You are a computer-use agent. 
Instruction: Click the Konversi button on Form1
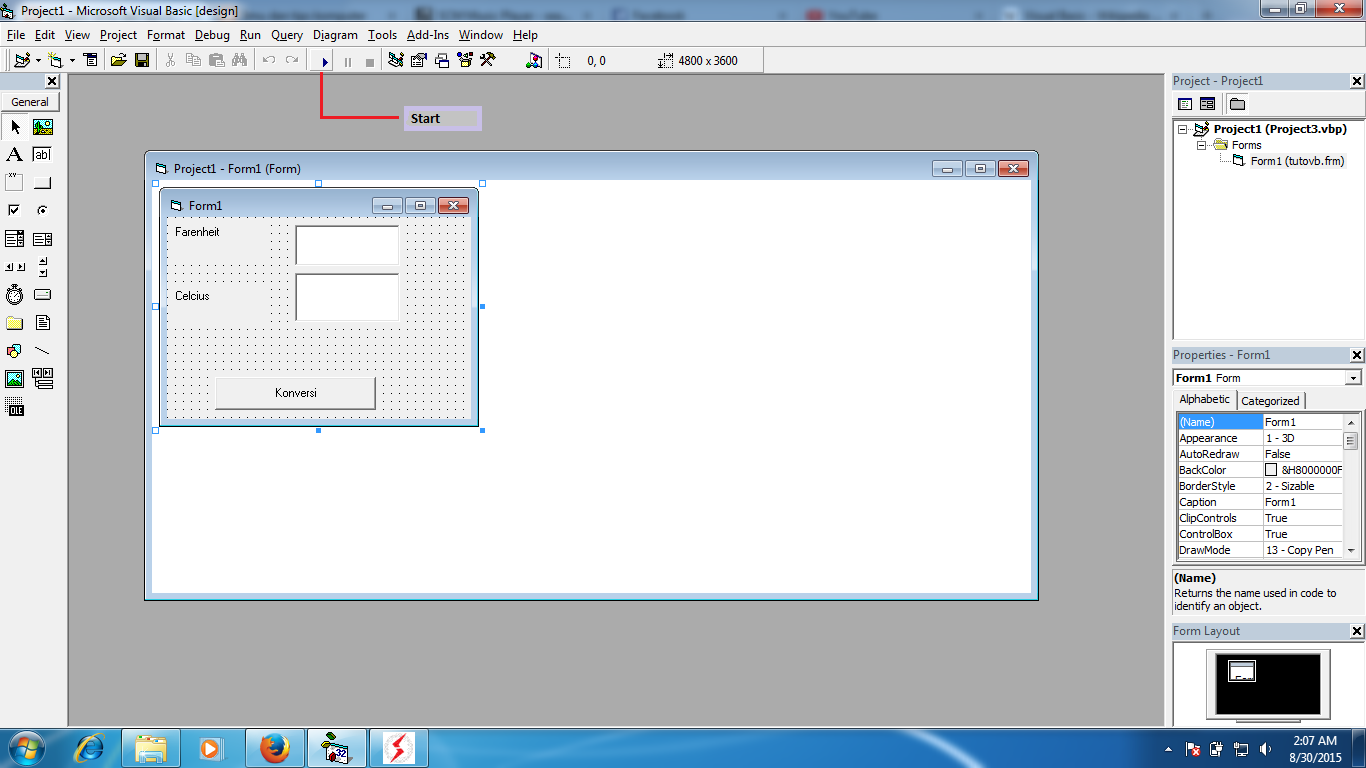pyautogui.click(x=296, y=393)
